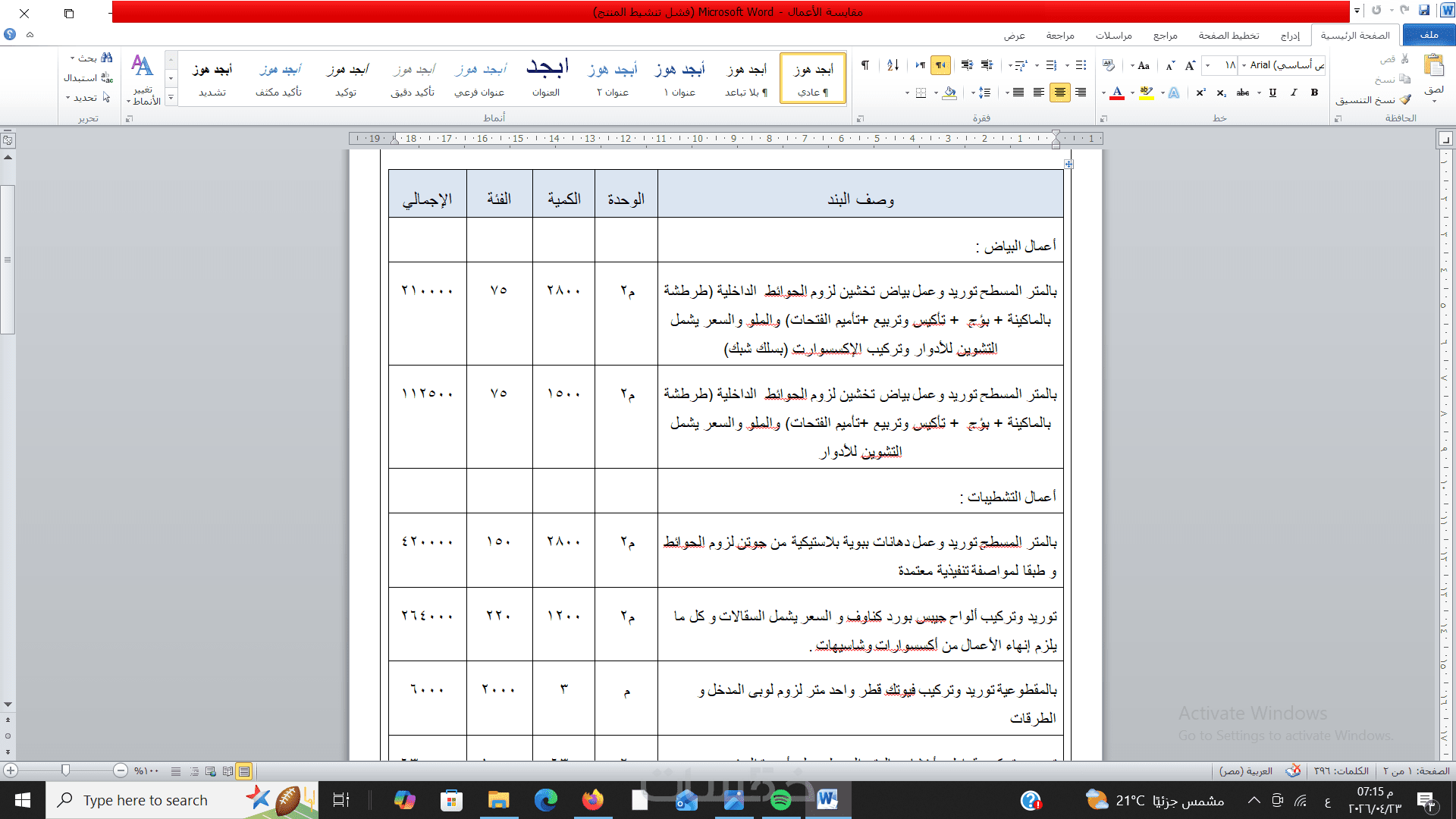The width and height of the screenshot is (1456, 819).
Task: Click the Clear Formatting eraser icon
Action: 1109,65
